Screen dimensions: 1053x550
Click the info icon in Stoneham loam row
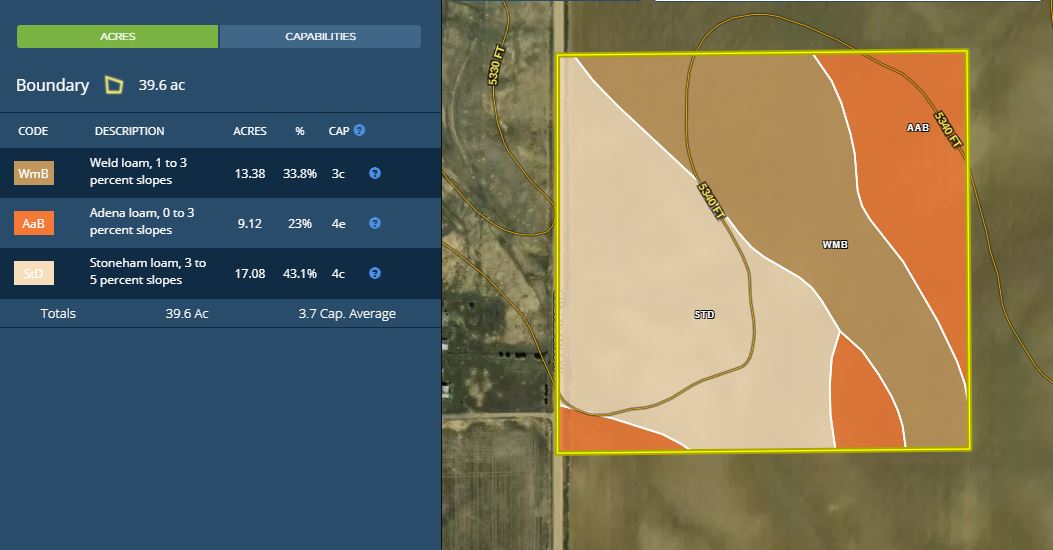coord(375,273)
